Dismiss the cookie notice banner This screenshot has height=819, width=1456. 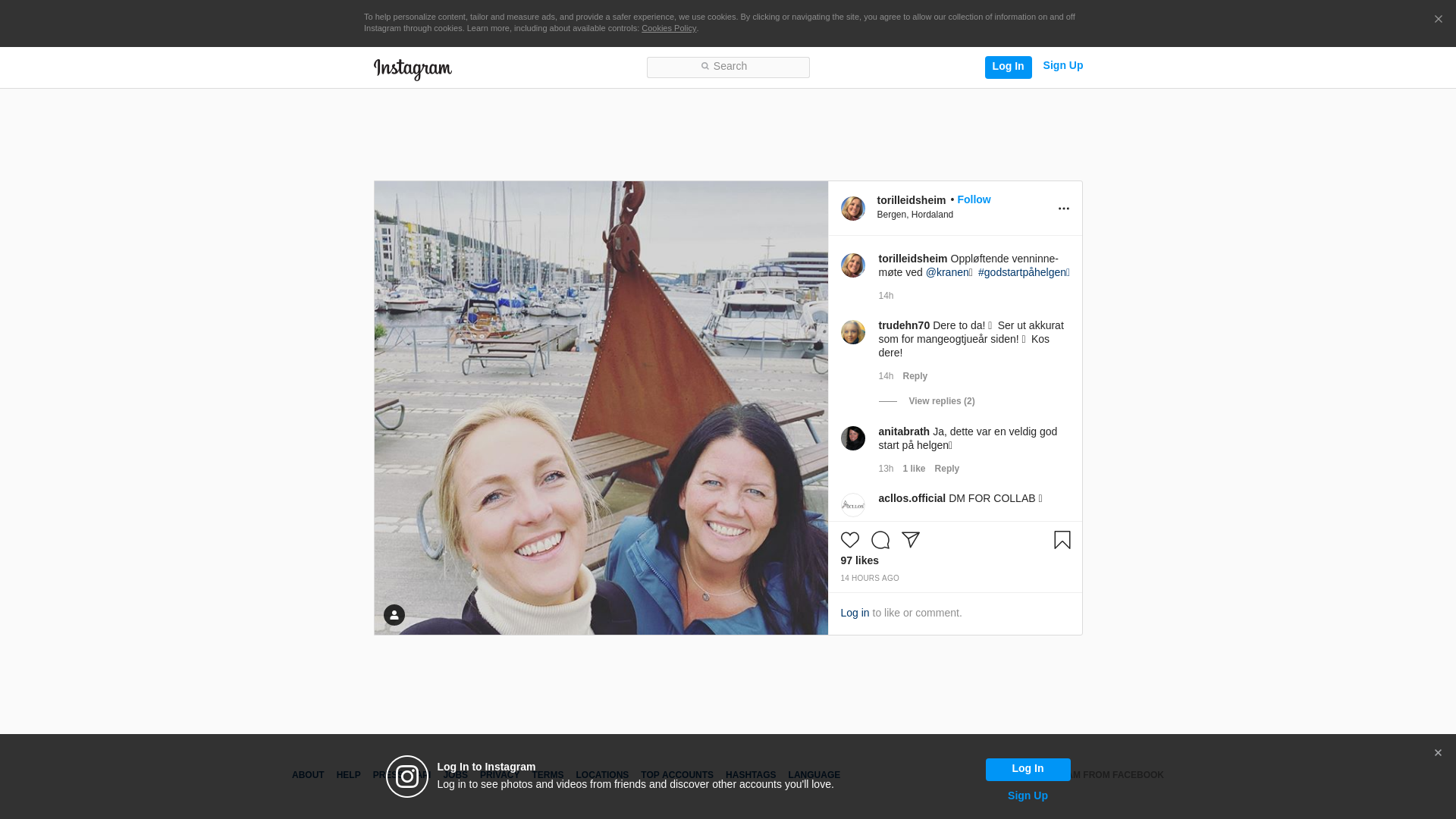(x=1438, y=20)
